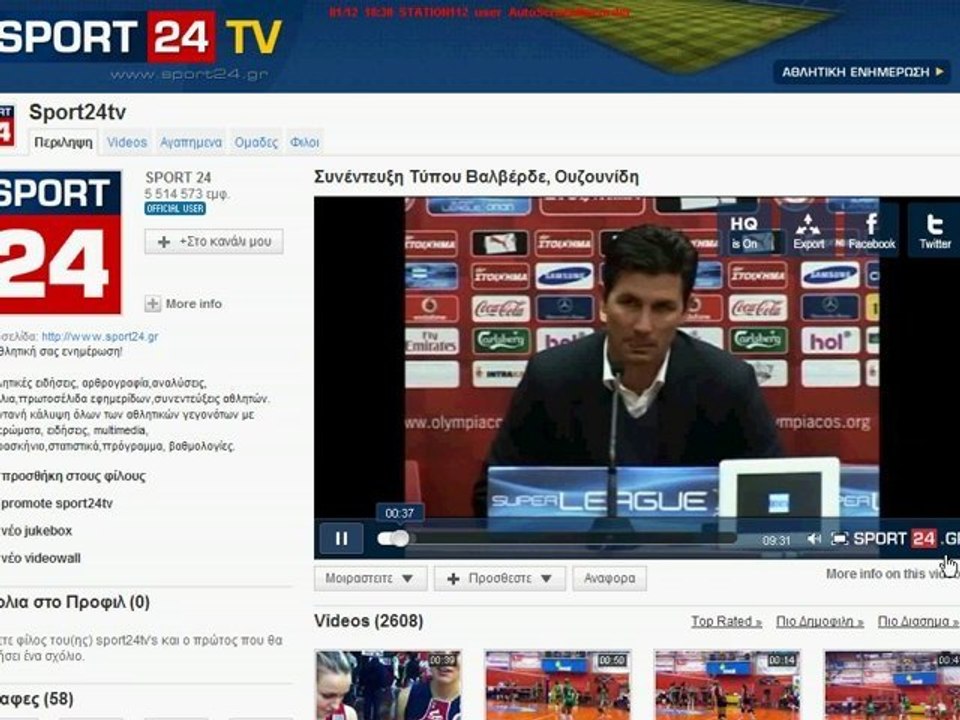
Task: Click the video progress slider handle
Action: point(399,538)
